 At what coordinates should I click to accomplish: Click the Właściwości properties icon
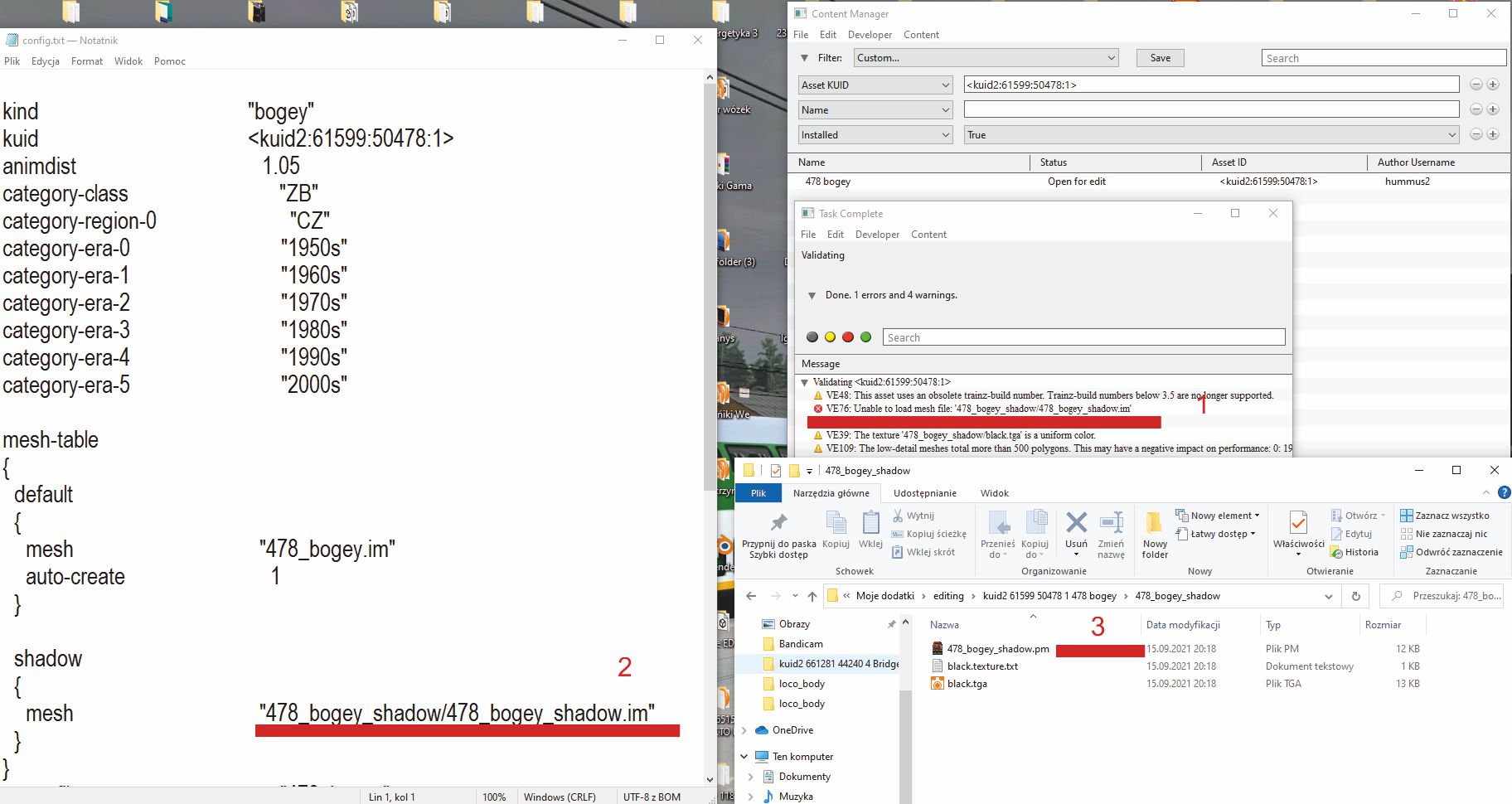pyautogui.click(x=1298, y=525)
